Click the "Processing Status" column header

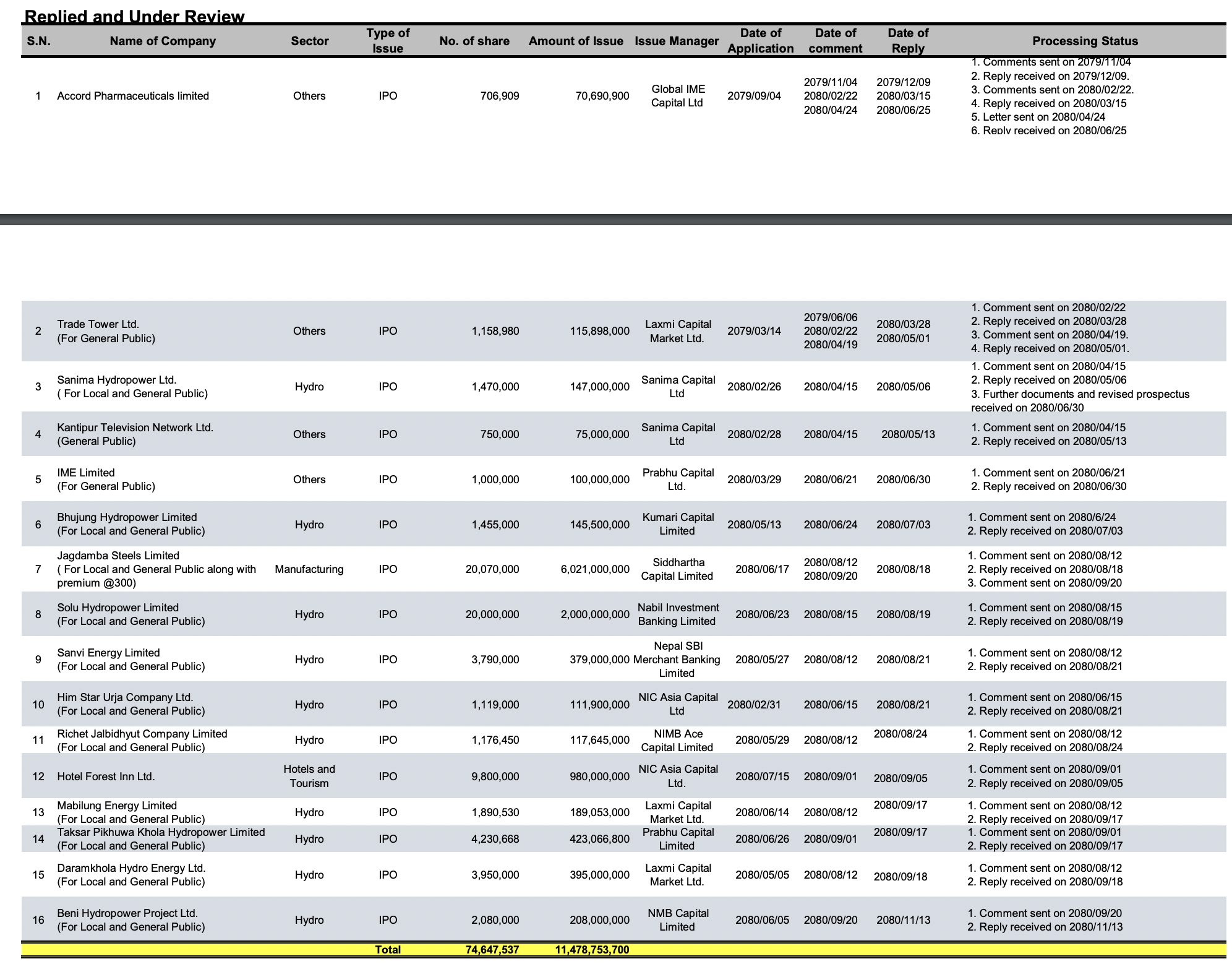pyautogui.click(x=1085, y=41)
